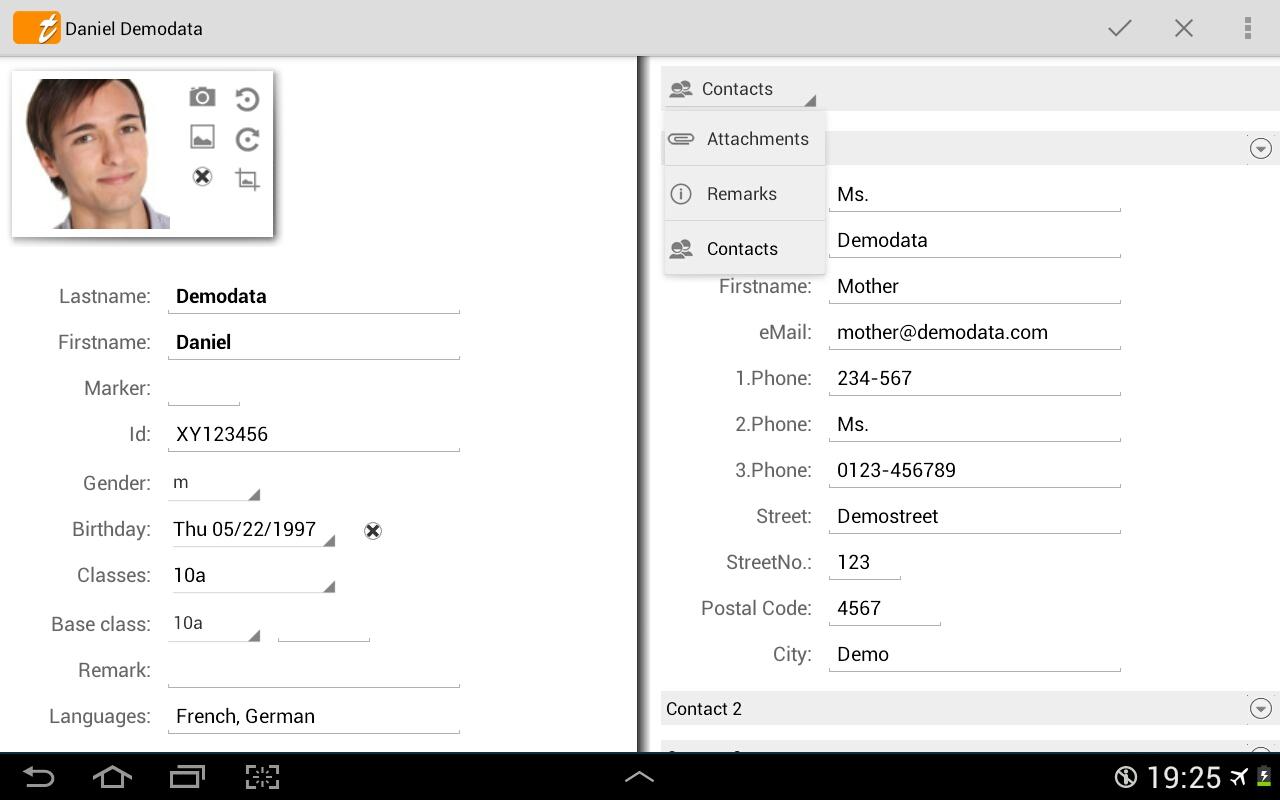Select Attachments from the dropdown list

coord(745,139)
